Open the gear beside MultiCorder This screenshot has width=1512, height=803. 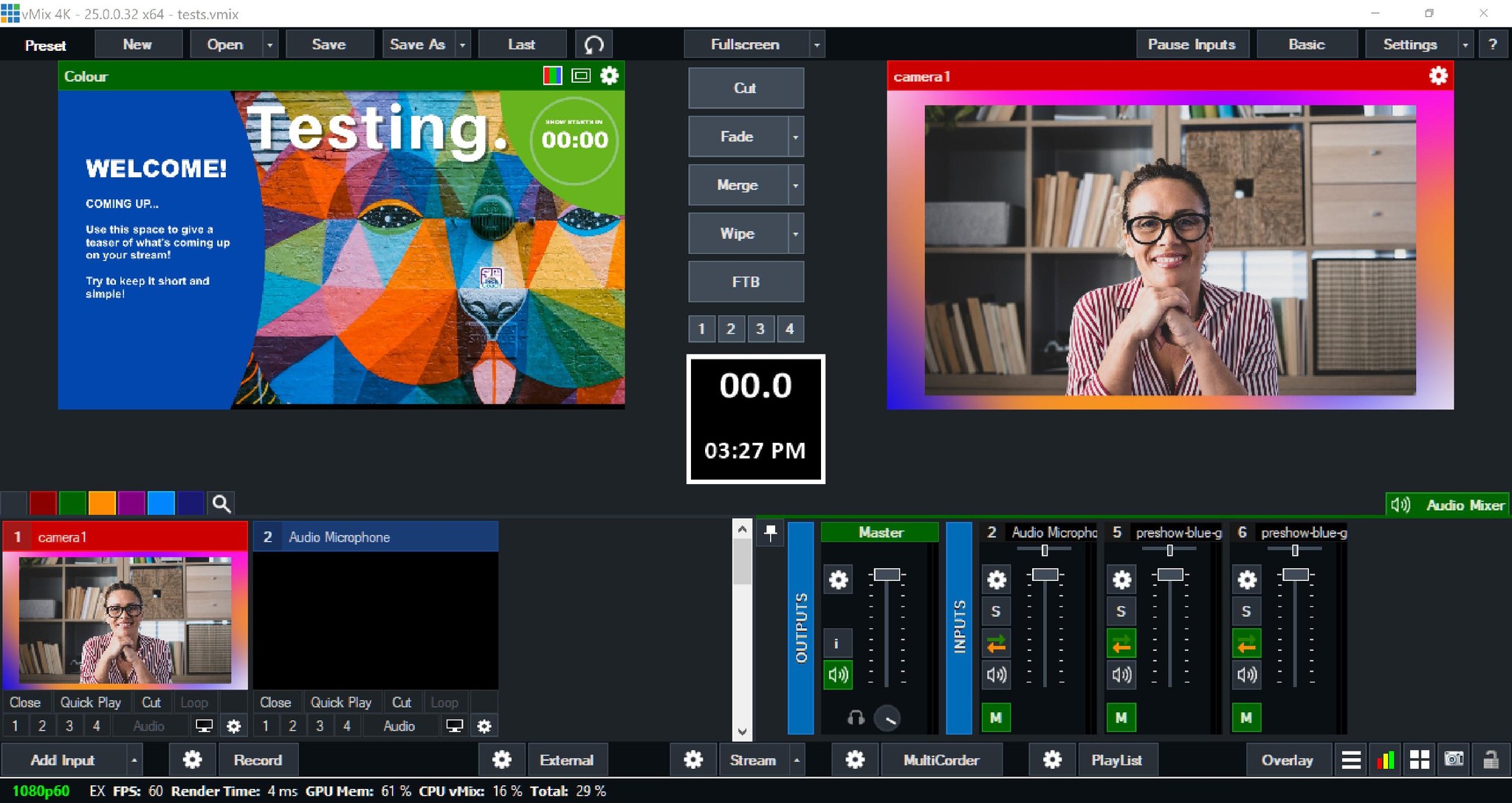pos(855,759)
